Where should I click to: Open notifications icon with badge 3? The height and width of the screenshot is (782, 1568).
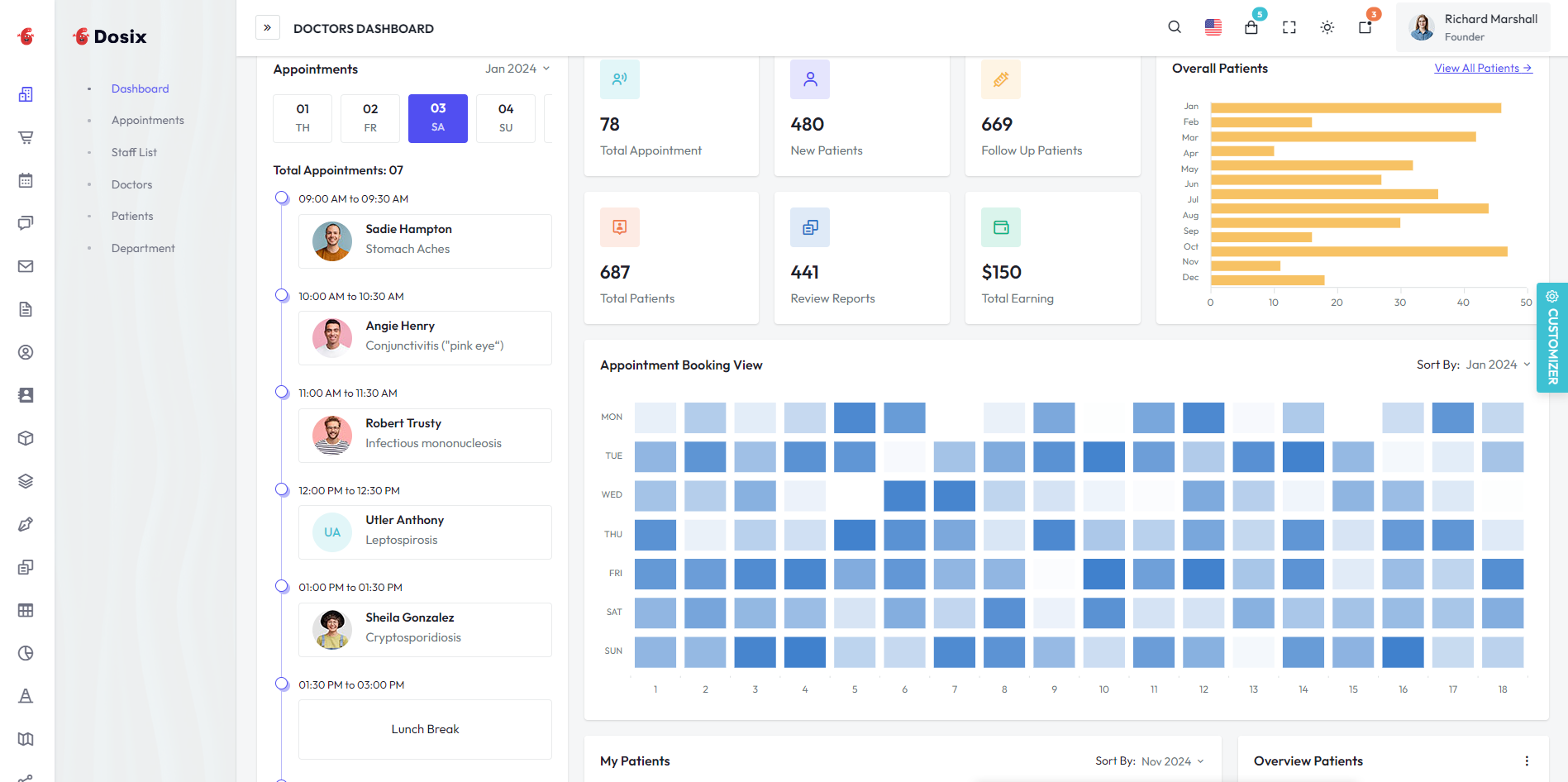(1365, 27)
